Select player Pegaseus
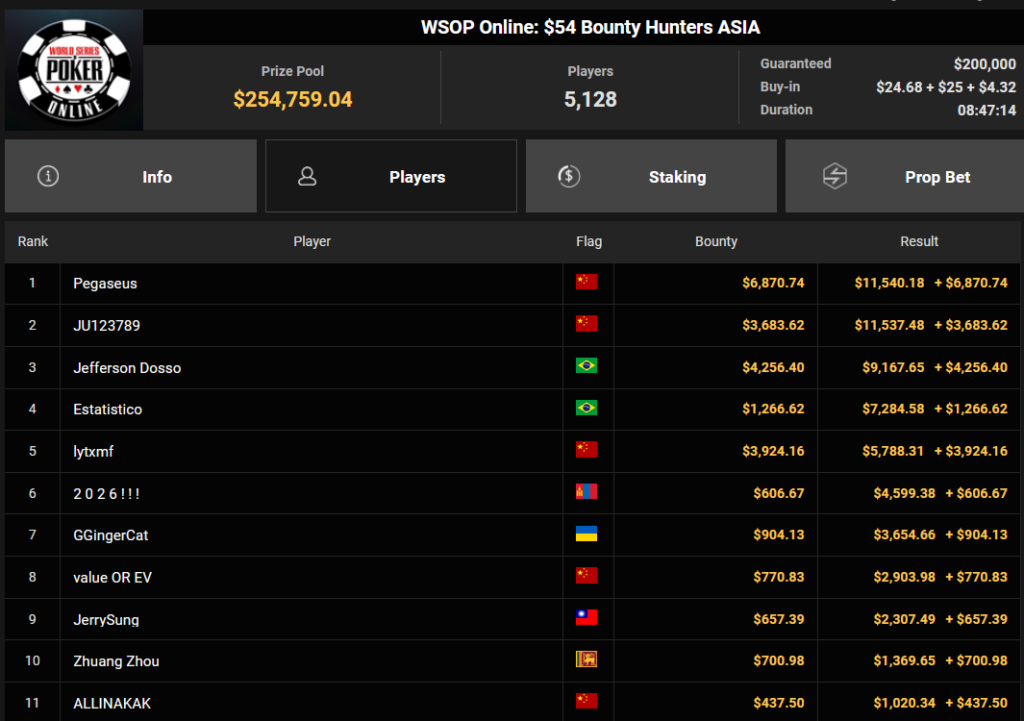The height and width of the screenshot is (721, 1024). [105, 283]
